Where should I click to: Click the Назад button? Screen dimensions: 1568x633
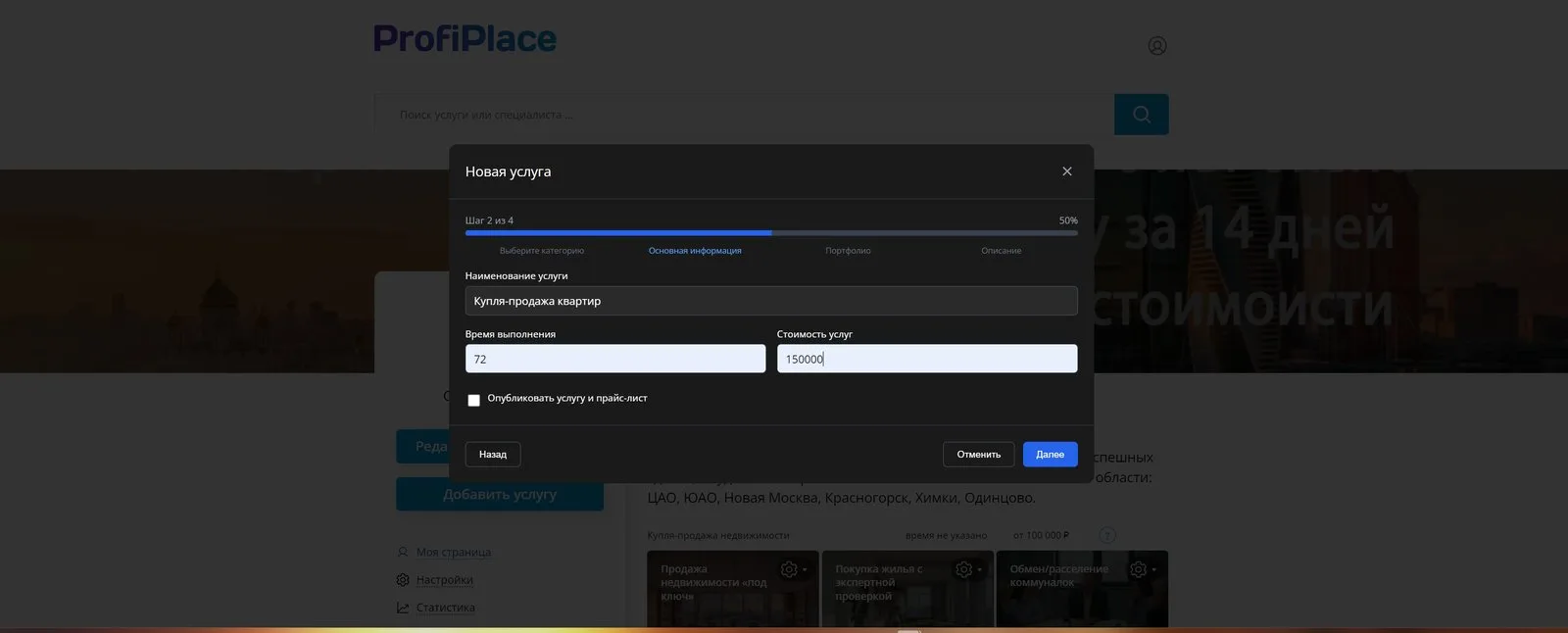[x=493, y=455]
